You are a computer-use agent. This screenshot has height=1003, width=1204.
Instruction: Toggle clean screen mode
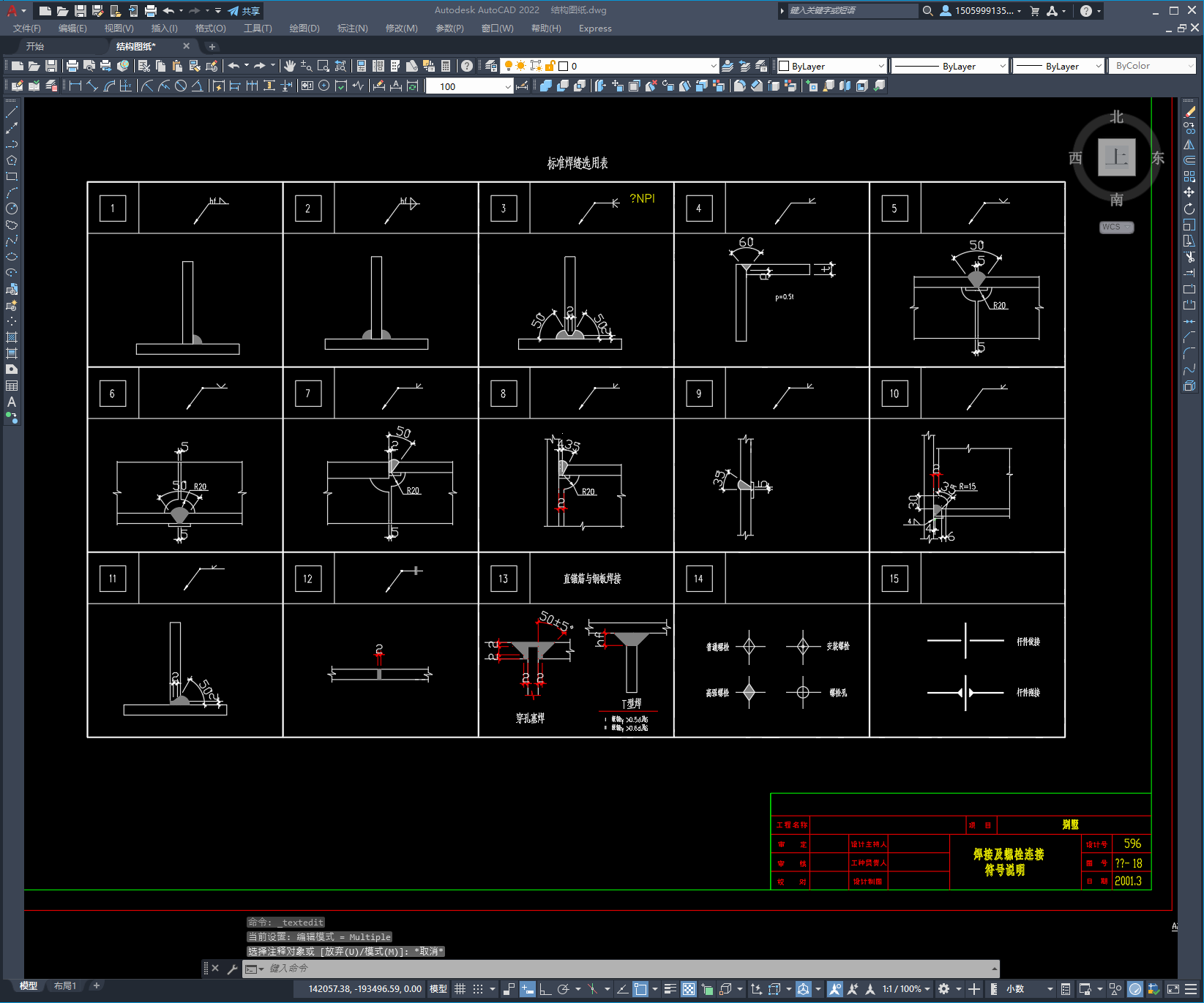(1173, 989)
